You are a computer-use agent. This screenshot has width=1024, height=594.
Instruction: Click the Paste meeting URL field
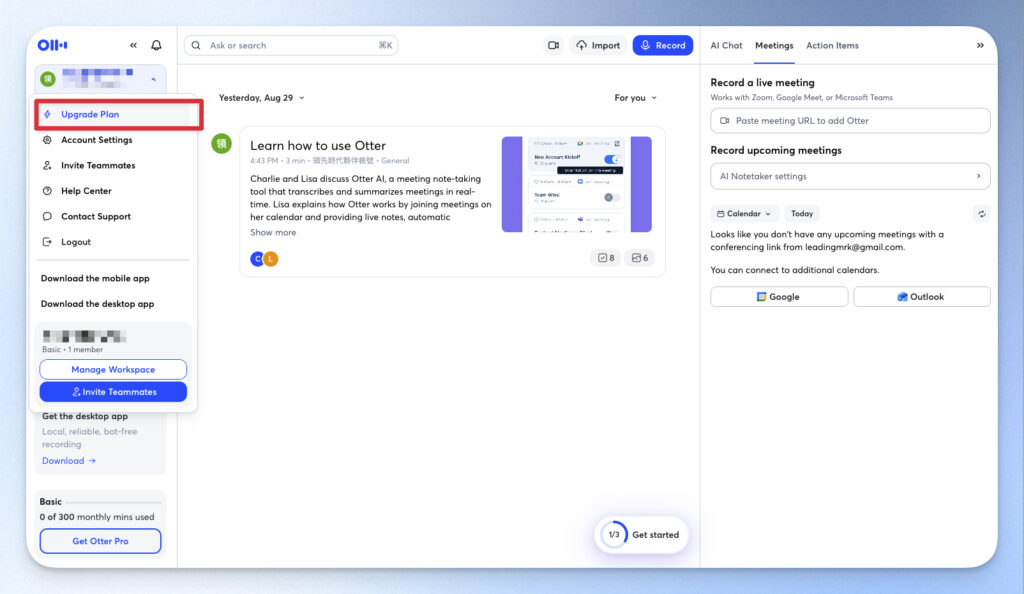tap(850, 121)
